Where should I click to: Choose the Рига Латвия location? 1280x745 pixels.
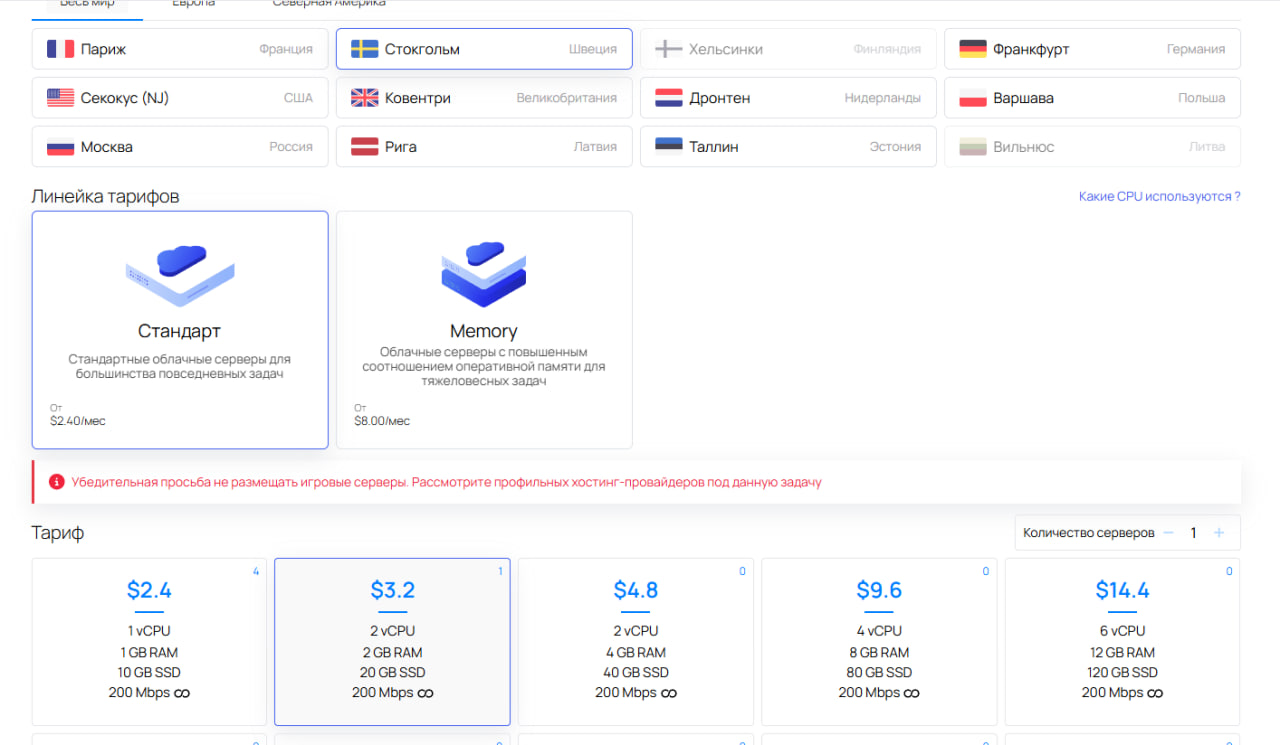coord(484,147)
